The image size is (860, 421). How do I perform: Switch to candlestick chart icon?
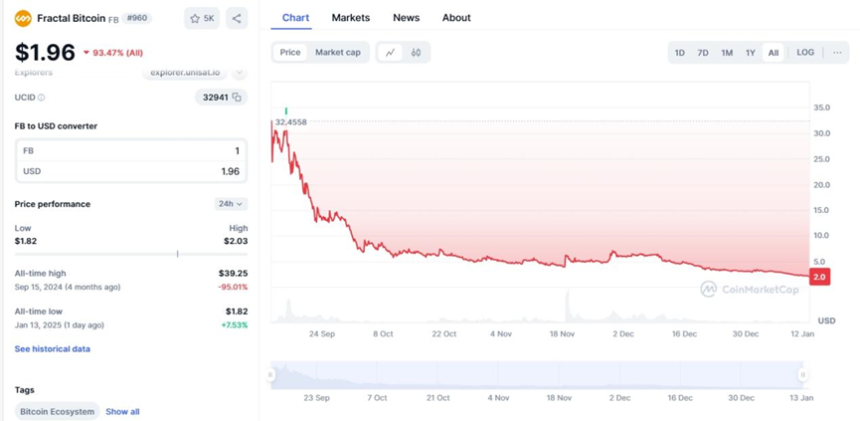point(416,53)
